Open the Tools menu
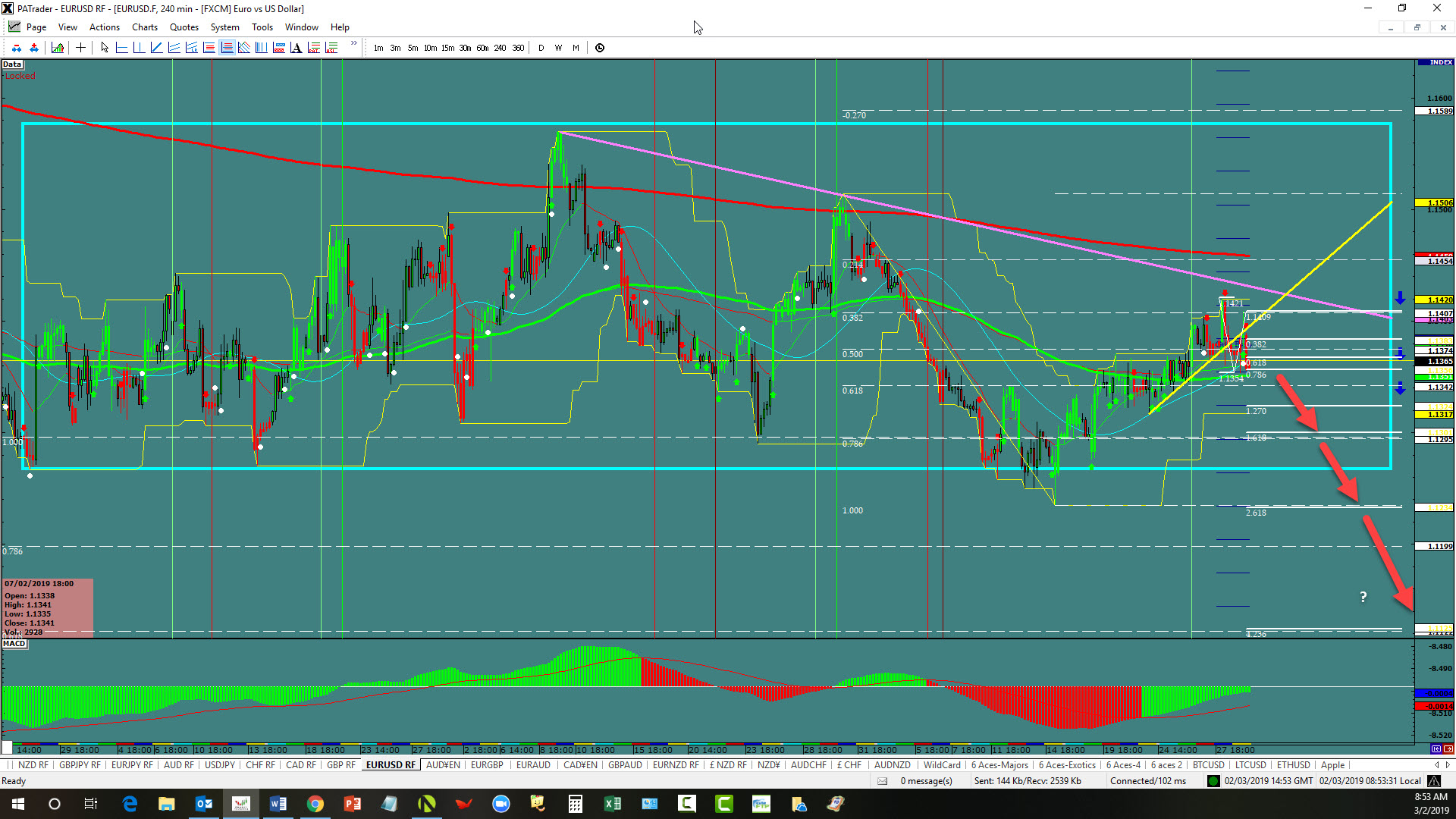1456x819 pixels. (x=262, y=27)
